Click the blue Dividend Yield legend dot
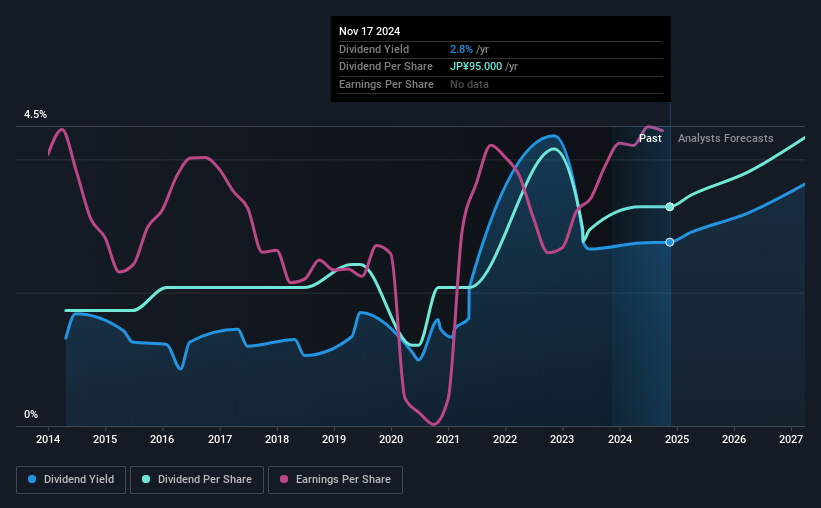Screen dimensions: 821x508 coord(32,479)
